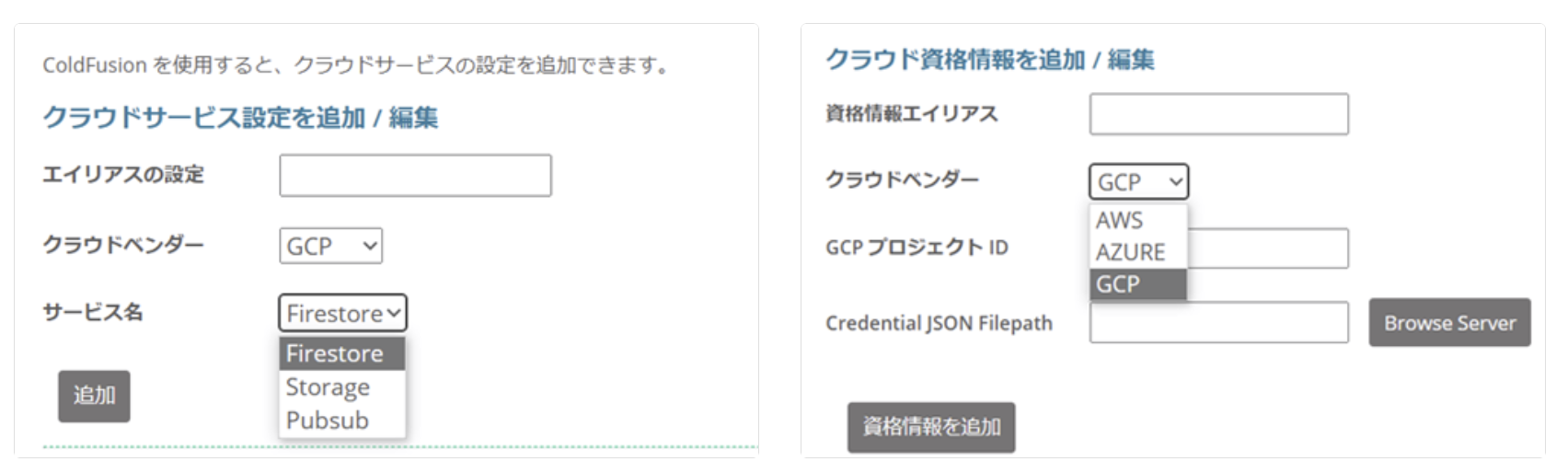Click the クラウドサービス設定を追加 / 編集 heading
The image size is (1568, 473).
click(240, 118)
